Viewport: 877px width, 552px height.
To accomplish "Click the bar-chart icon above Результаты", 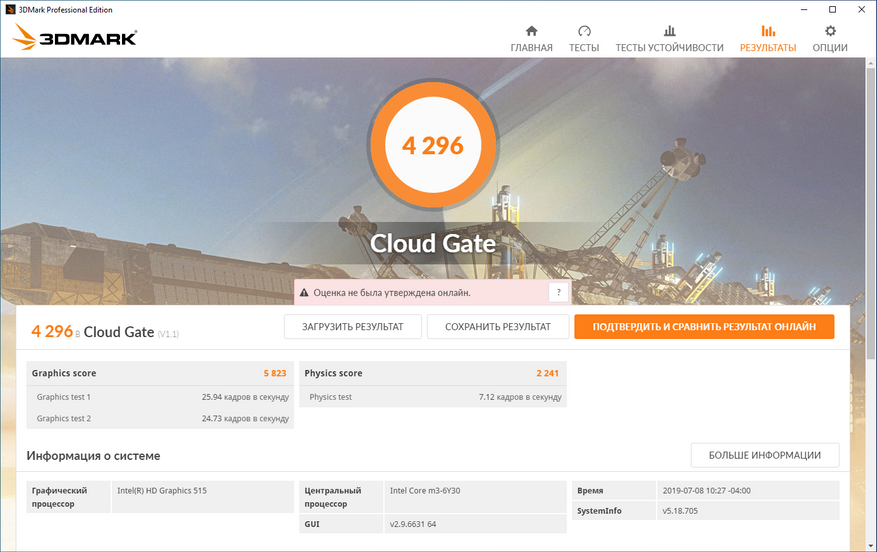I will [x=768, y=31].
